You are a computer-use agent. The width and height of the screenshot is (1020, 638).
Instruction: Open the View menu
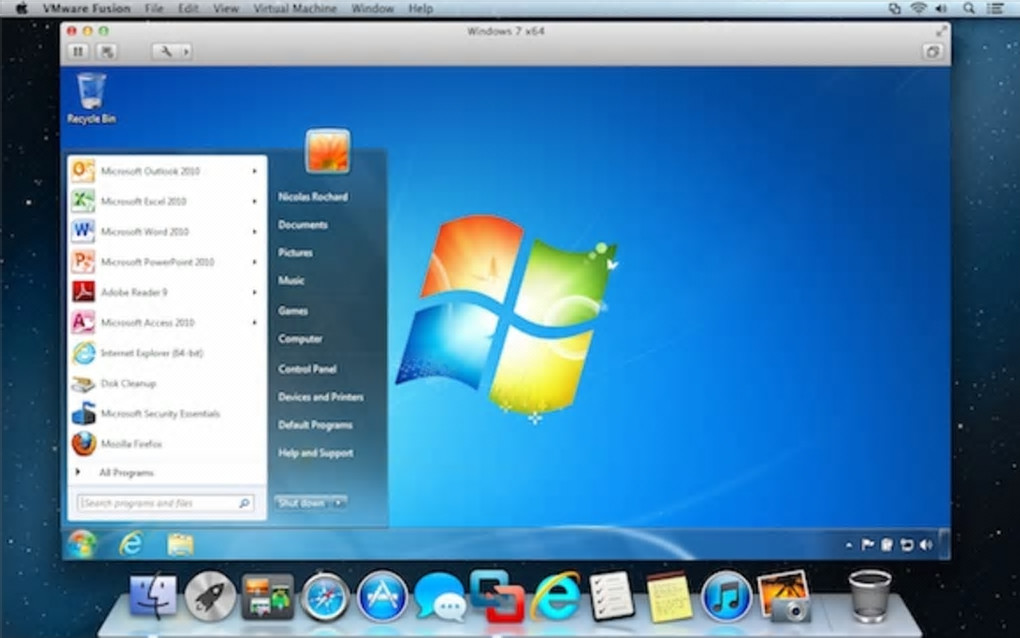pos(226,8)
